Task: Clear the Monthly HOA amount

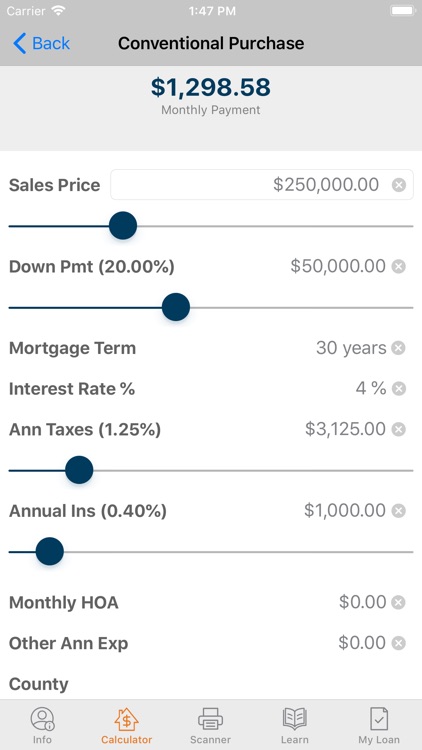Action: pyautogui.click(x=399, y=602)
